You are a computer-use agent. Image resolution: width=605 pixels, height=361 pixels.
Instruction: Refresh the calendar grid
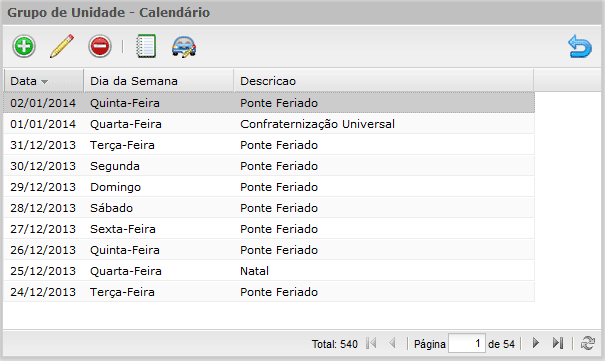point(588,343)
